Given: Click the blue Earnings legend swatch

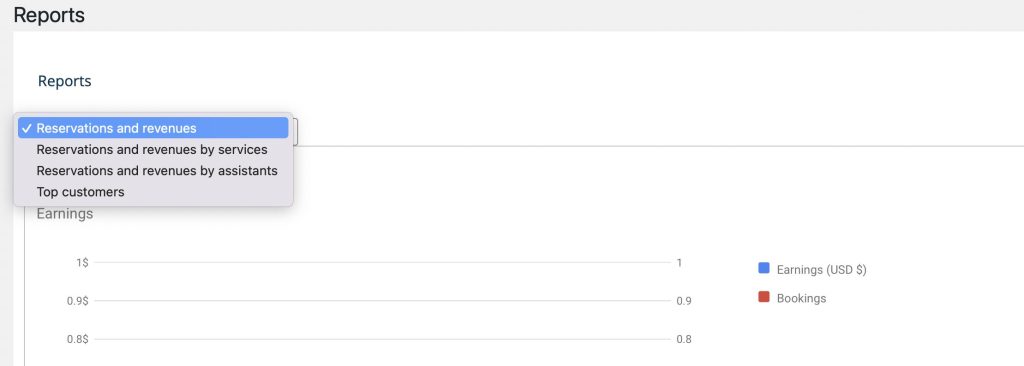Looking at the screenshot, I should [x=763, y=268].
